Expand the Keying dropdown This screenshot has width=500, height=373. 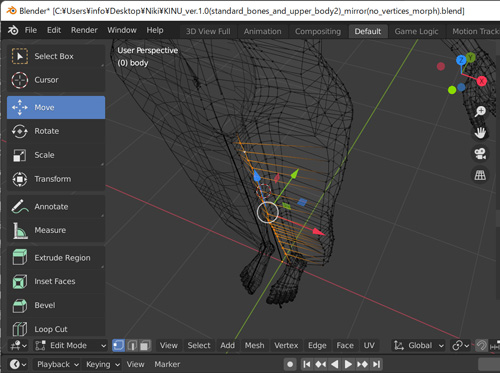click(103, 364)
